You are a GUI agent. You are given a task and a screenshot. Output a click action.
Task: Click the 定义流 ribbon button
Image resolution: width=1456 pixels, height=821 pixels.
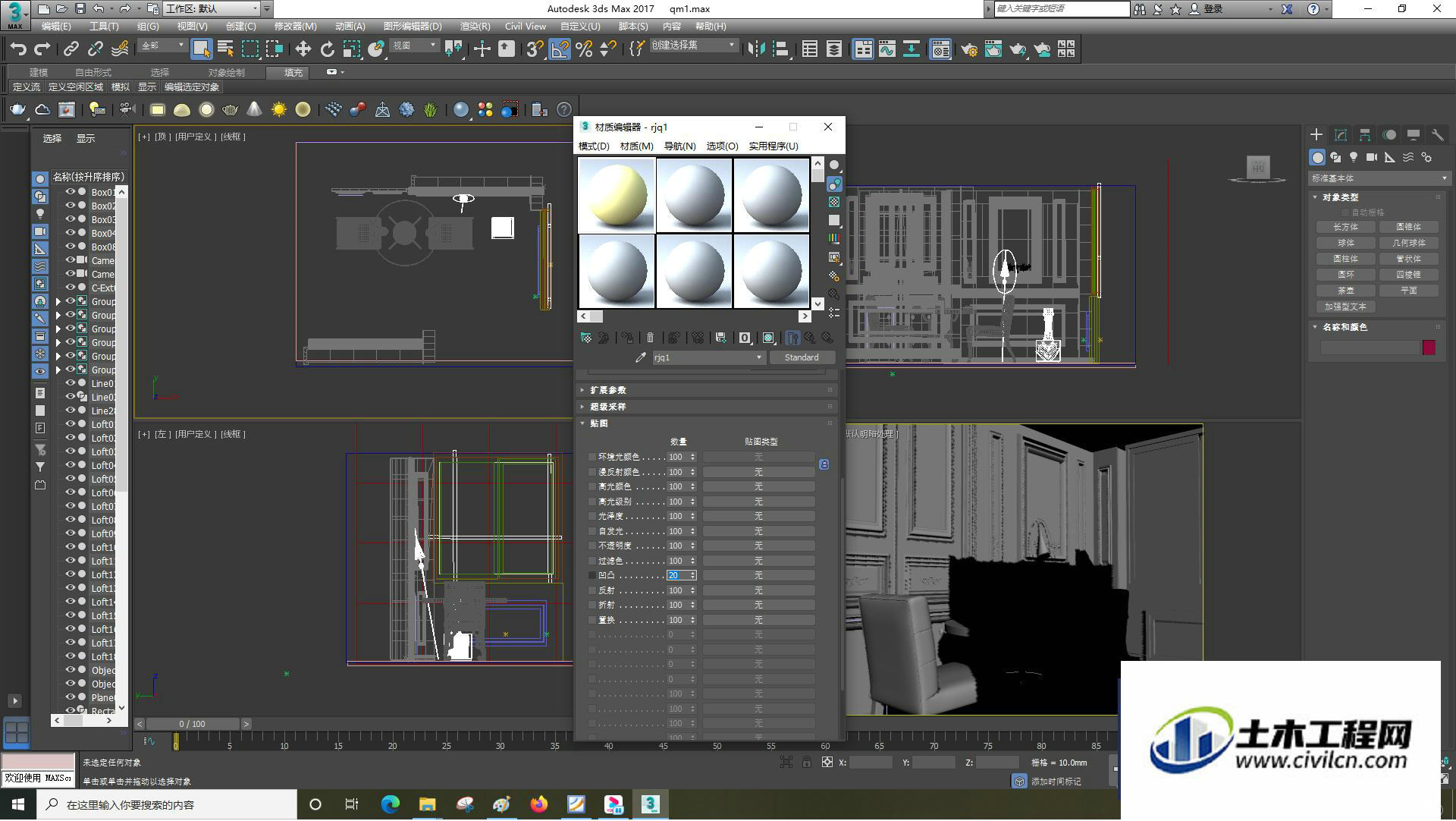[x=27, y=87]
